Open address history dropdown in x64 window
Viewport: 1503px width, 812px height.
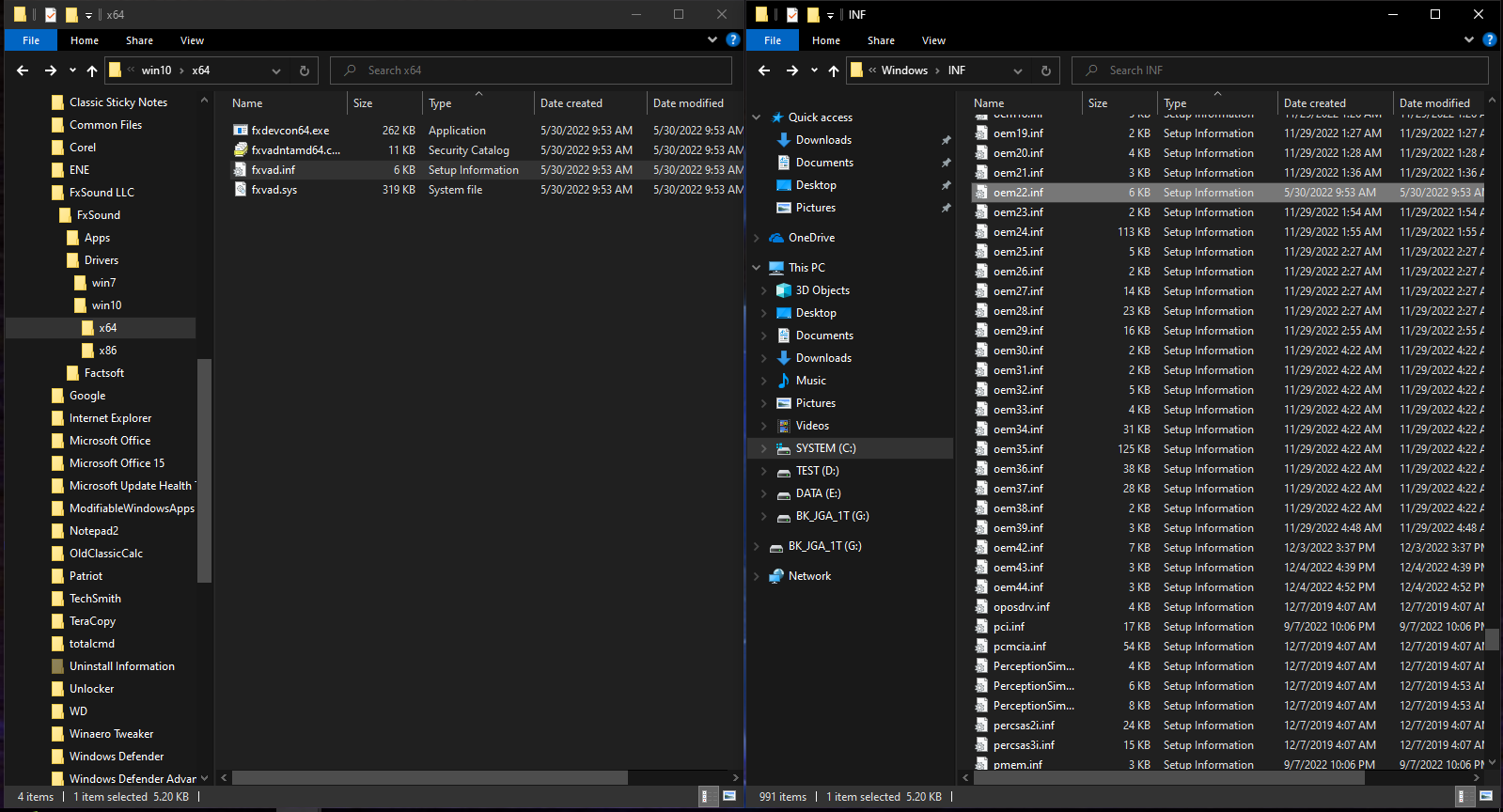tap(276, 70)
